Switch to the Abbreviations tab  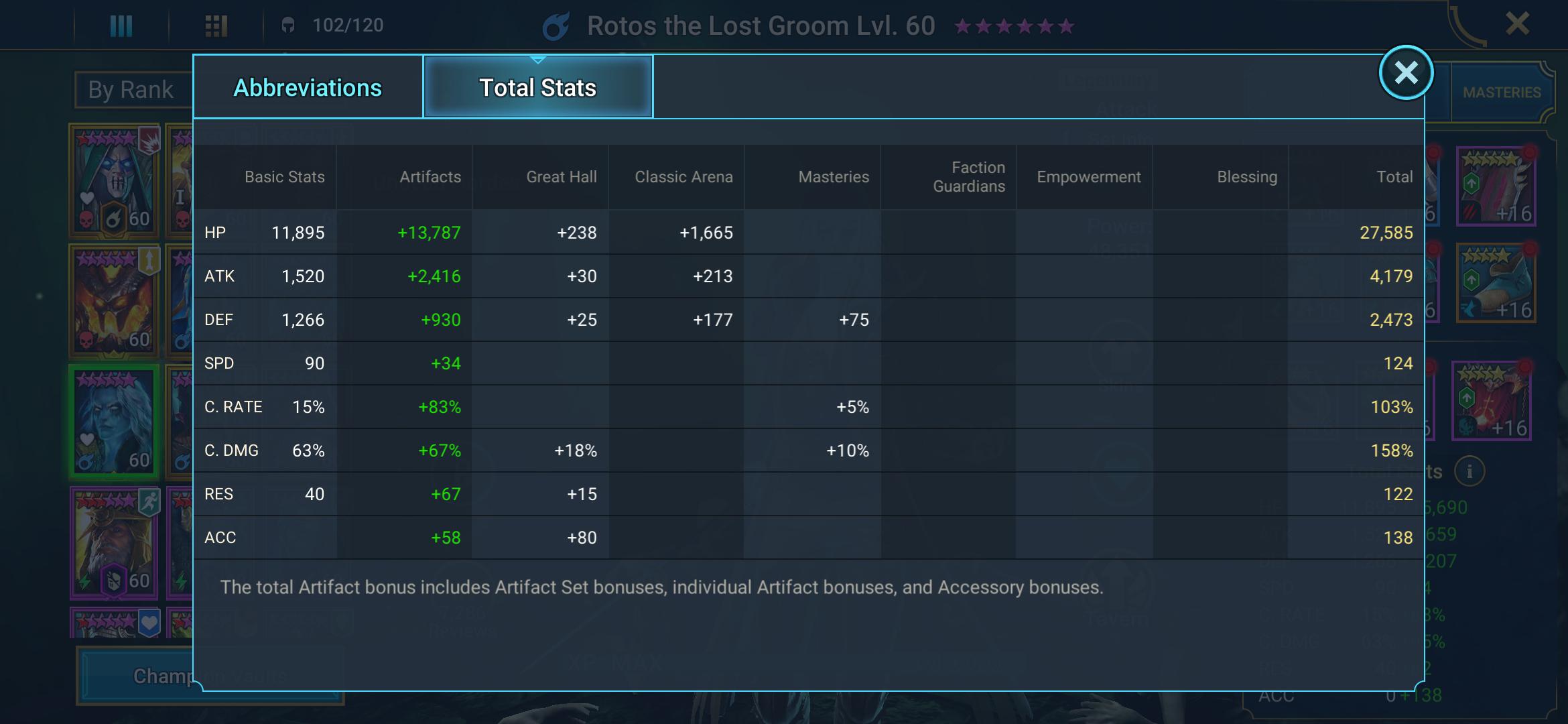pos(307,87)
